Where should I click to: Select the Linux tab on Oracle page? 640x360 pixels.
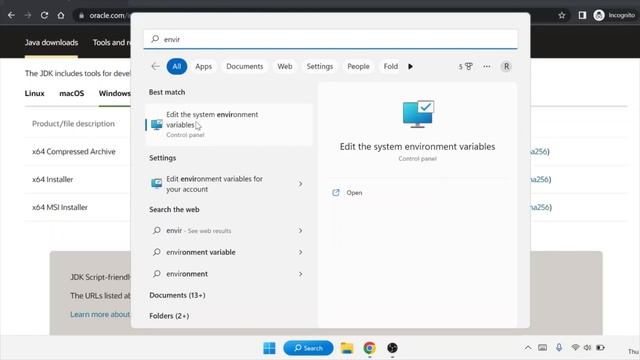click(34, 93)
